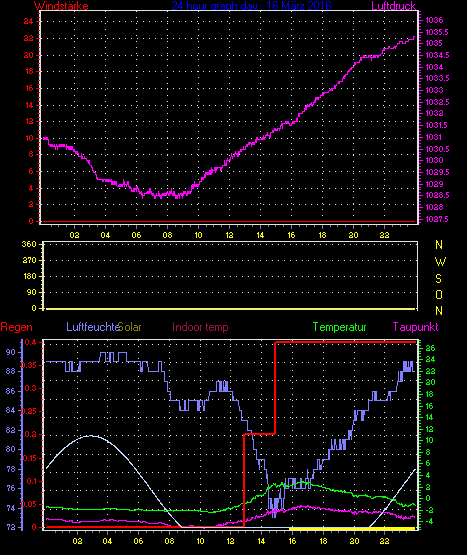Viewport: 467px width, 555px height.
Task: Select the Taupunkt legend label
Action: coord(416,327)
